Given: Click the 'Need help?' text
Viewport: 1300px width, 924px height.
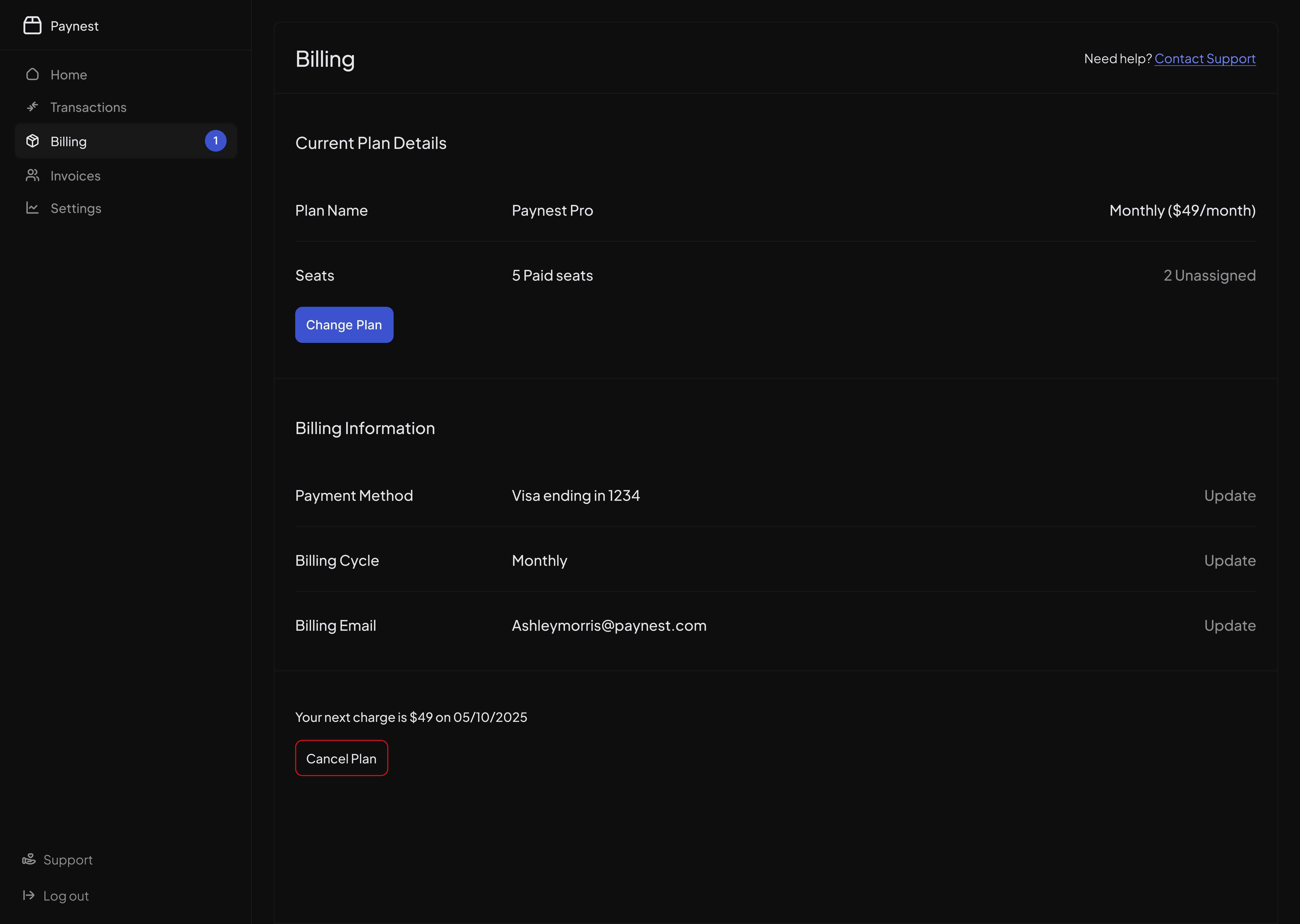Looking at the screenshot, I should [x=1118, y=59].
